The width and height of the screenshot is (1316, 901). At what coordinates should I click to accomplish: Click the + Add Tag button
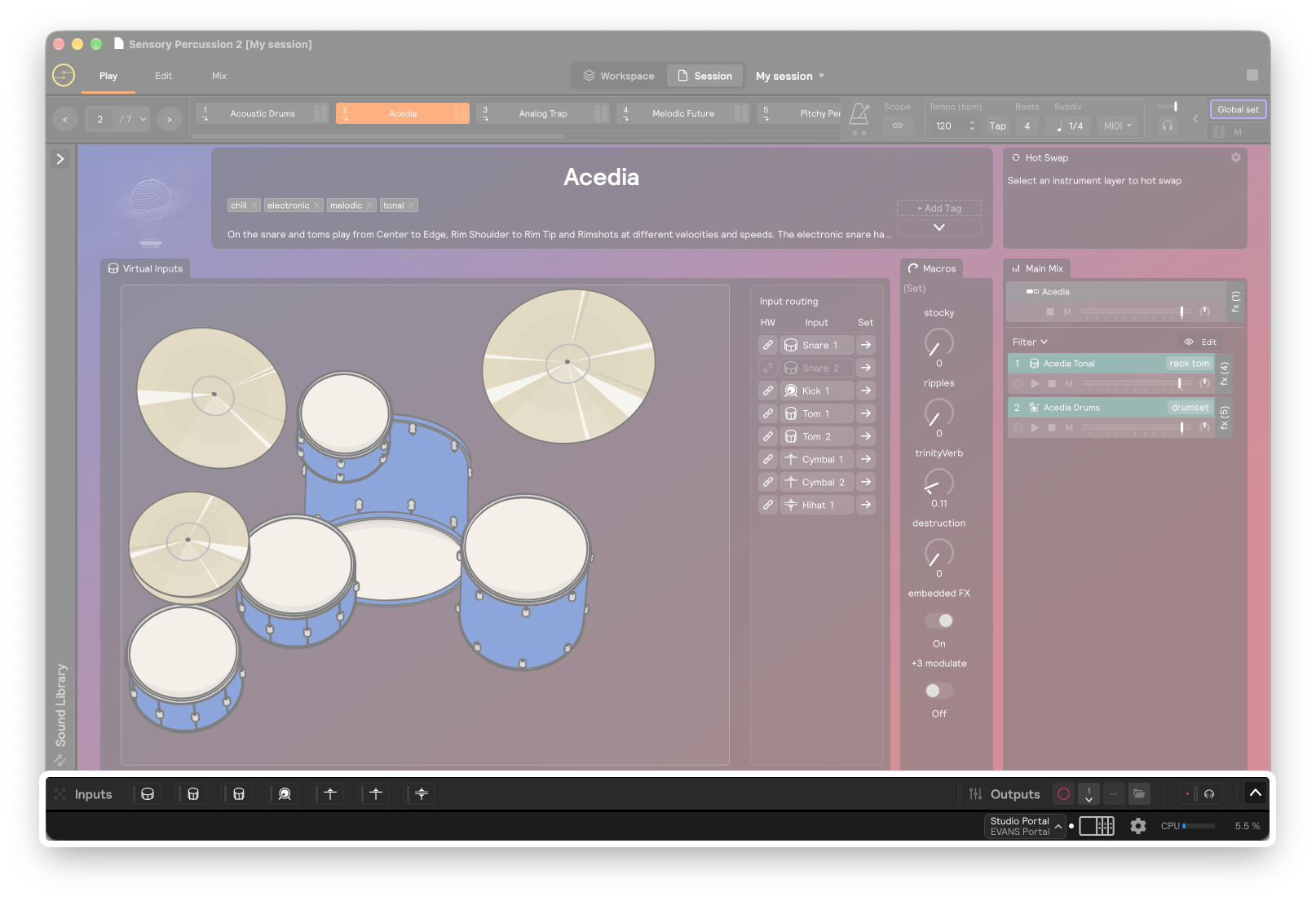pos(939,208)
